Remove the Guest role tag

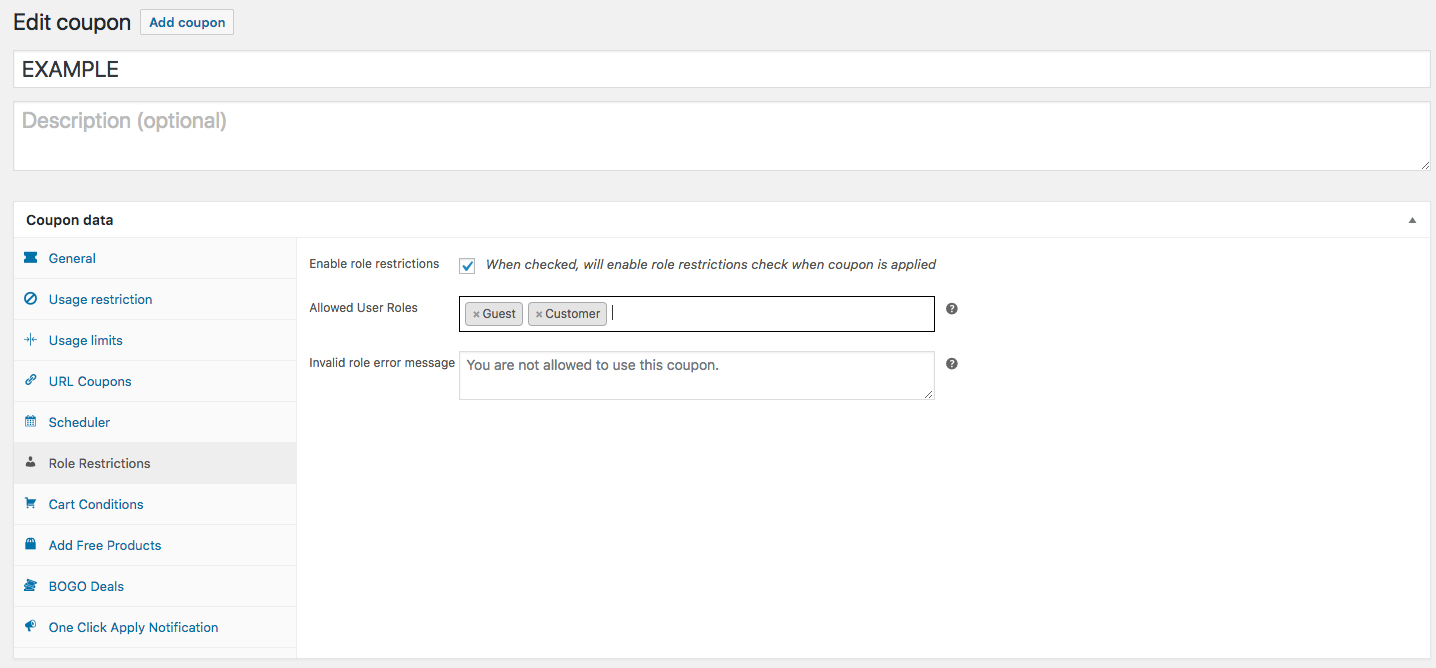pyautogui.click(x=476, y=314)
